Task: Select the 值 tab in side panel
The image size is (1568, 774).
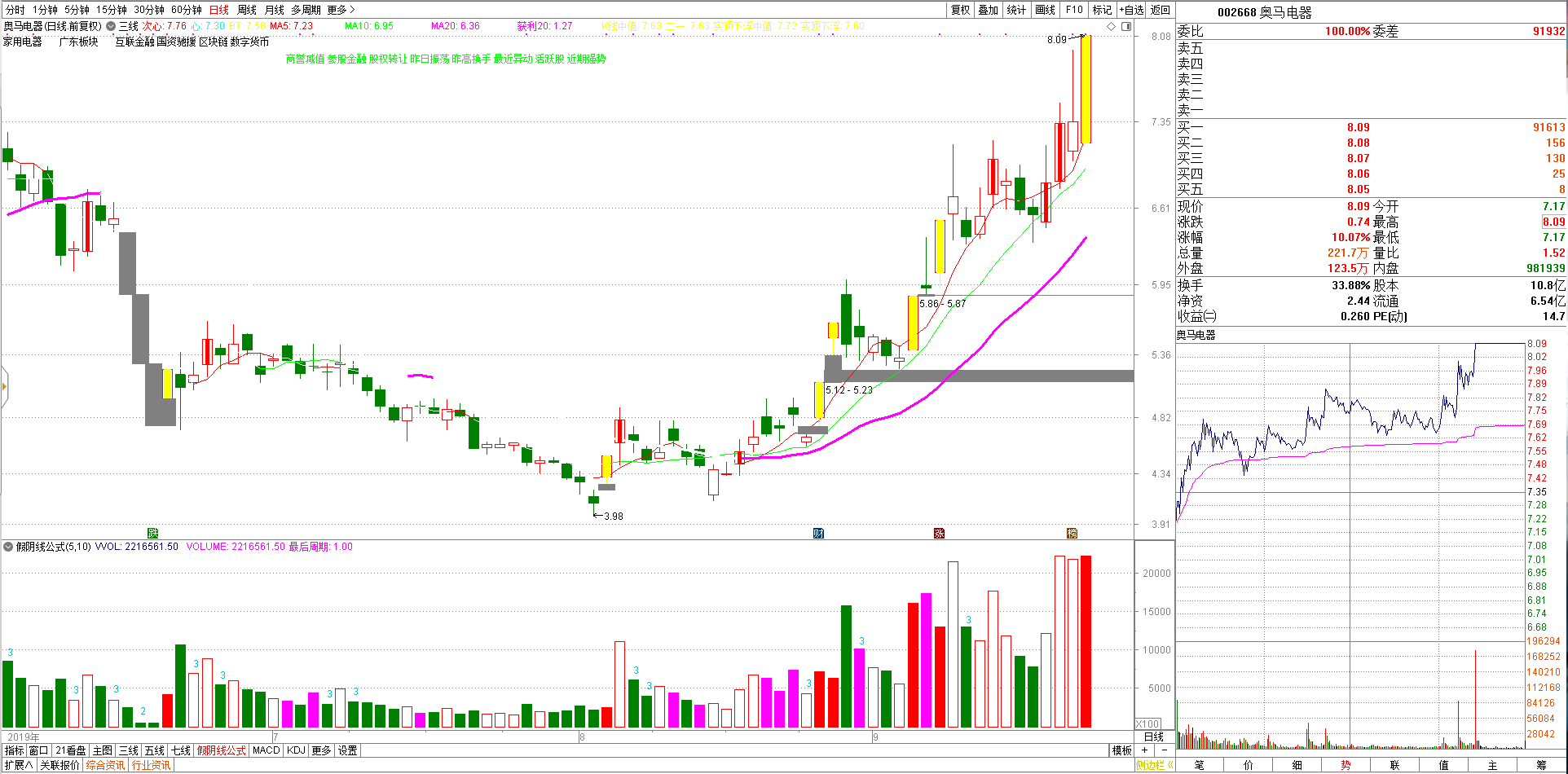Action: click(1444, 765)
